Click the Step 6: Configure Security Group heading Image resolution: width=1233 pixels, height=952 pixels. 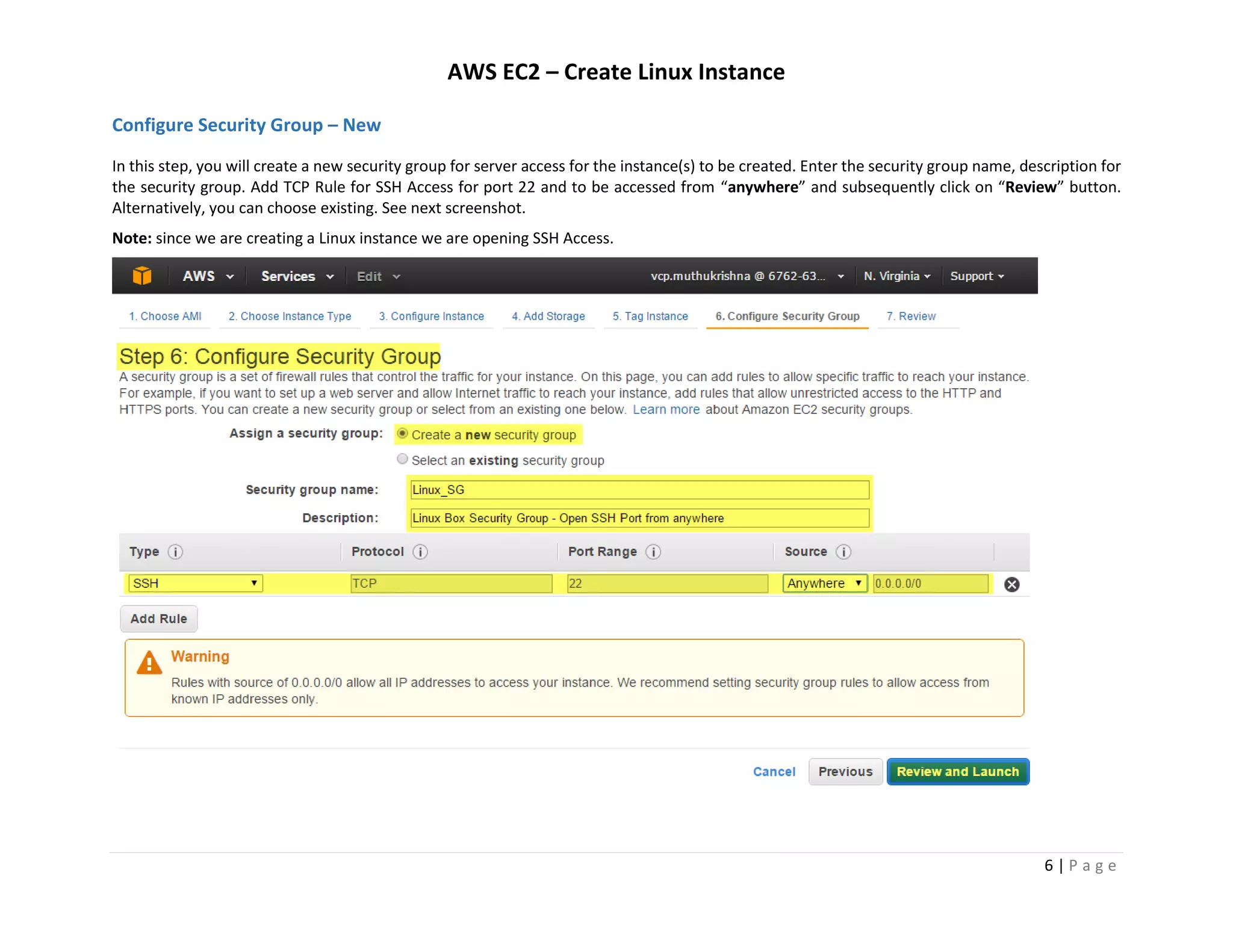[x=280, y=356]
